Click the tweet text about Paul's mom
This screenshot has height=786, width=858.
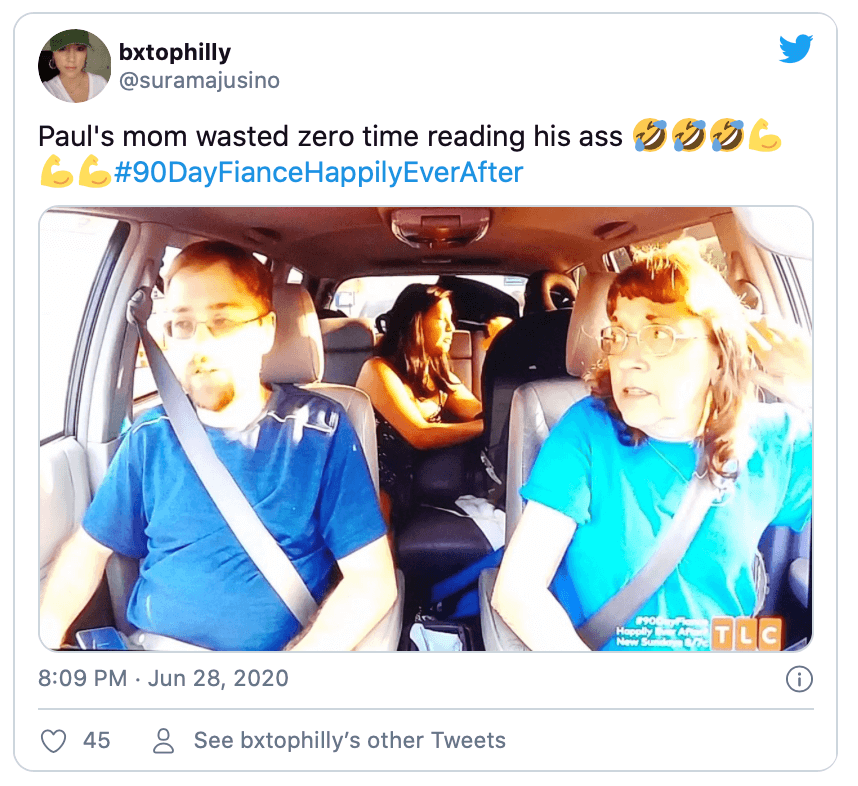[330, 136]
